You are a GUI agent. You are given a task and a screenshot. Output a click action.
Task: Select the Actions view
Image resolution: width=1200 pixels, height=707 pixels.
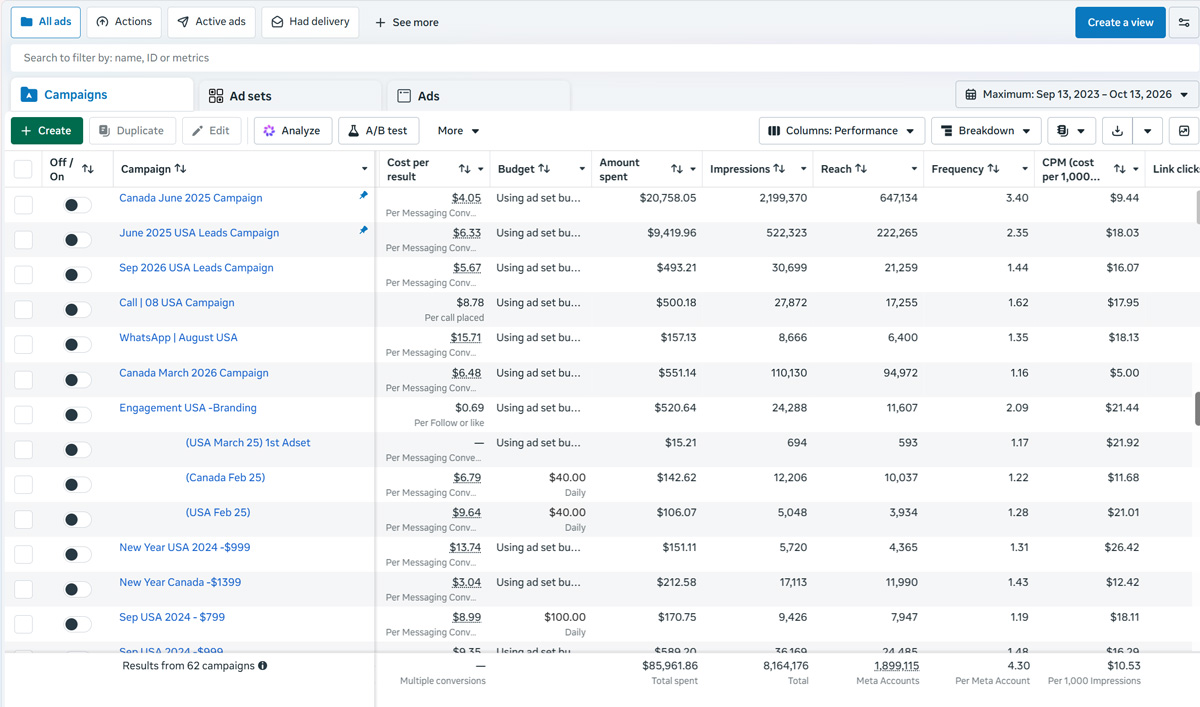tap(125, 22)
